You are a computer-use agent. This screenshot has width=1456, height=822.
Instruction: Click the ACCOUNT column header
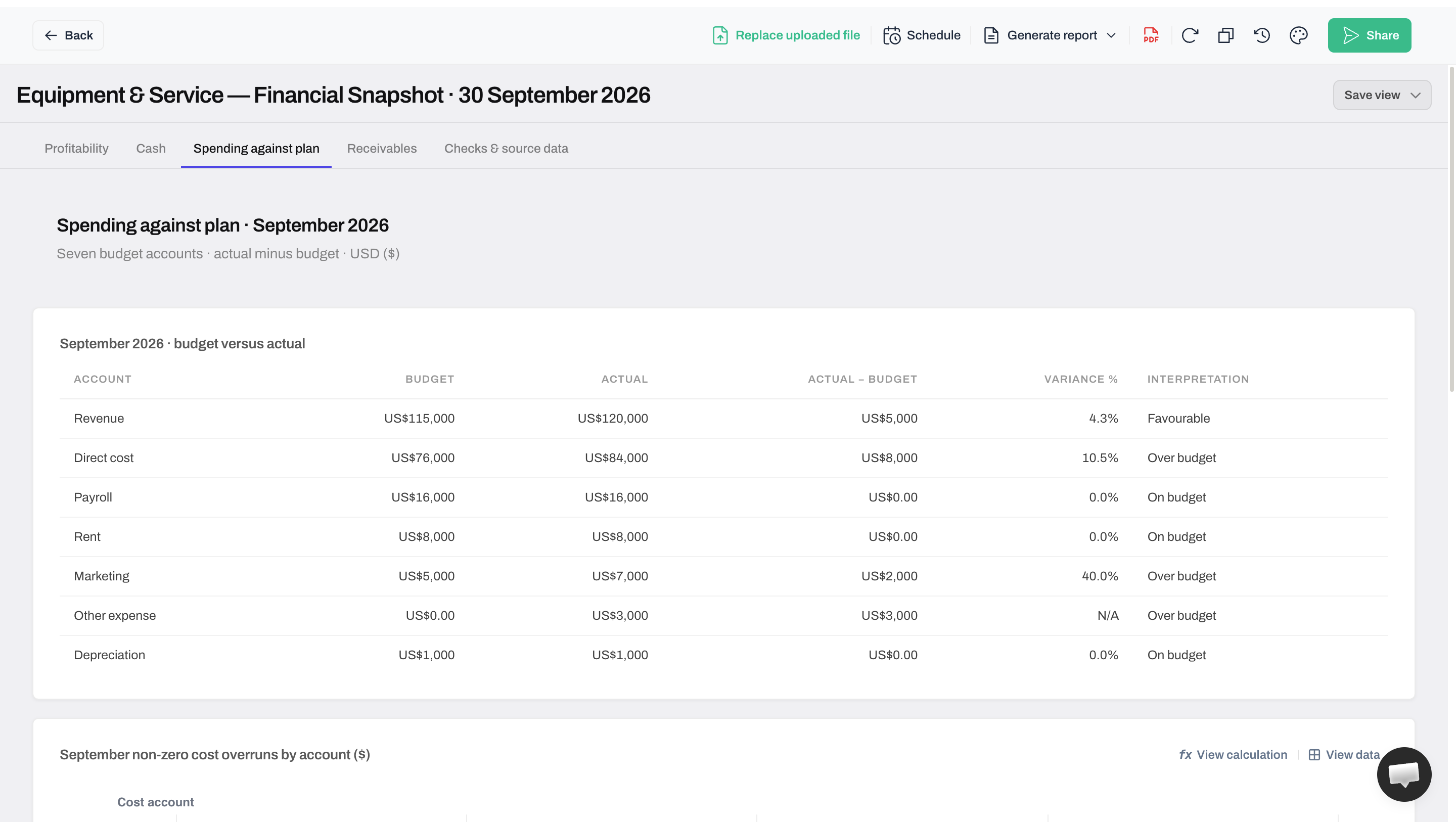click(x=102, y=379)
